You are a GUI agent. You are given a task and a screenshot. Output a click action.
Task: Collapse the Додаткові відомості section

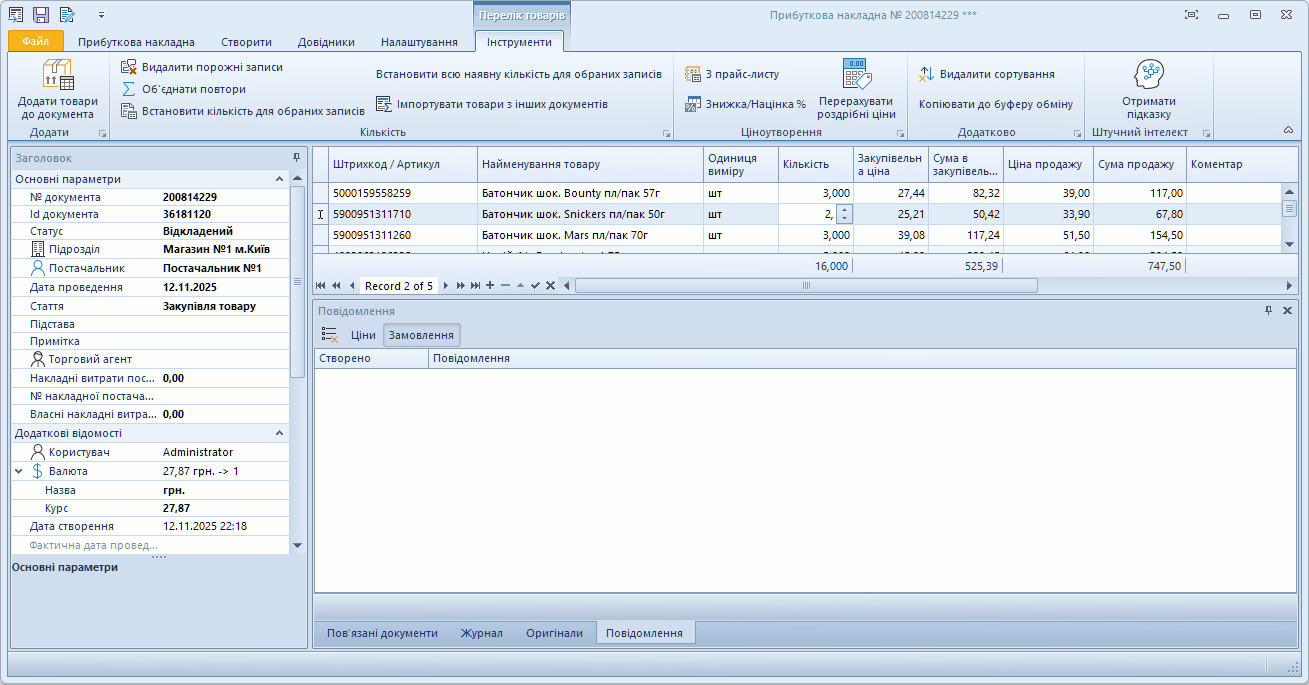(x=278, y=433)
